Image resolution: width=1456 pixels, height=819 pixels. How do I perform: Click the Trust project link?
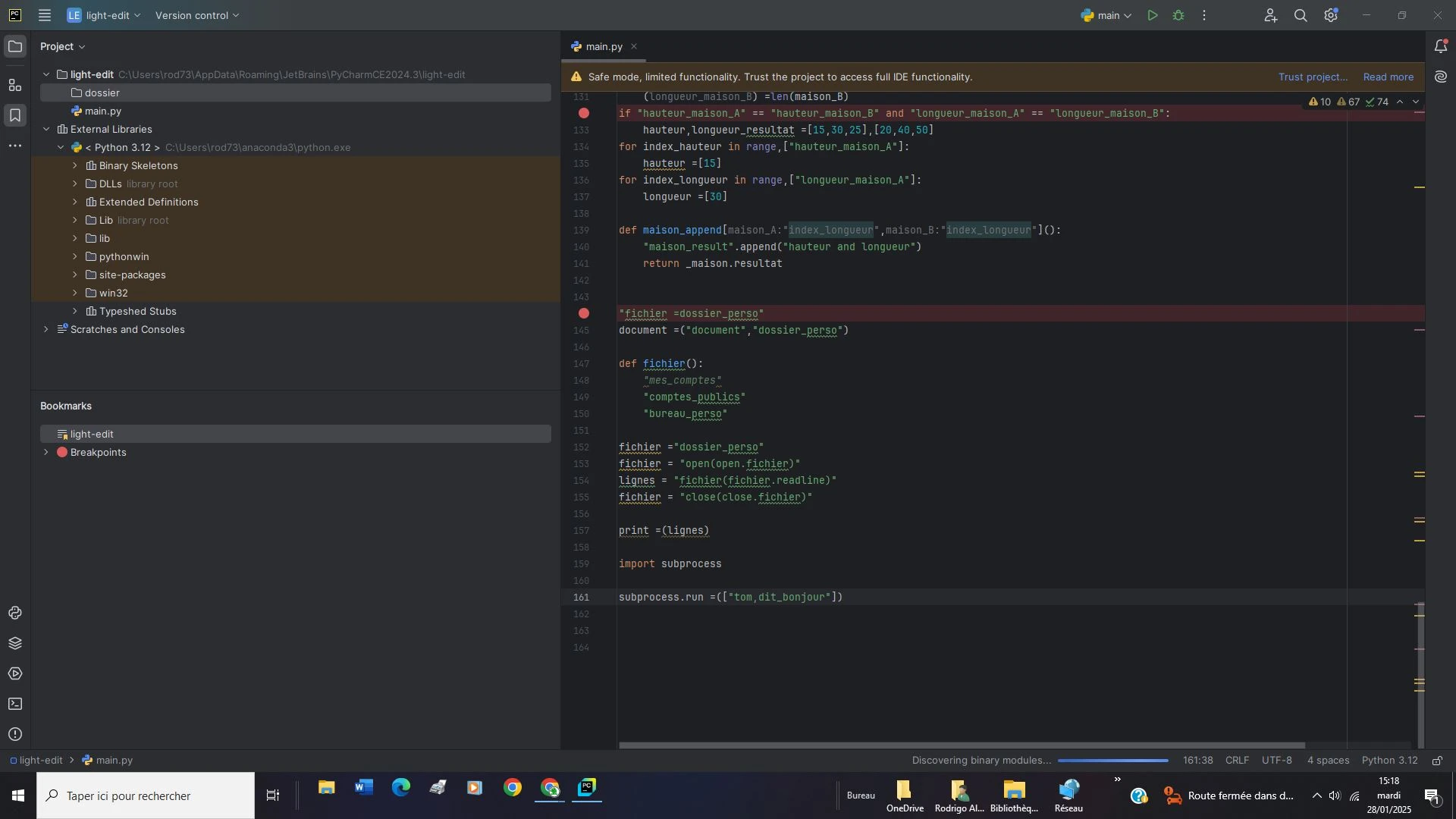tap(1313, 77)
